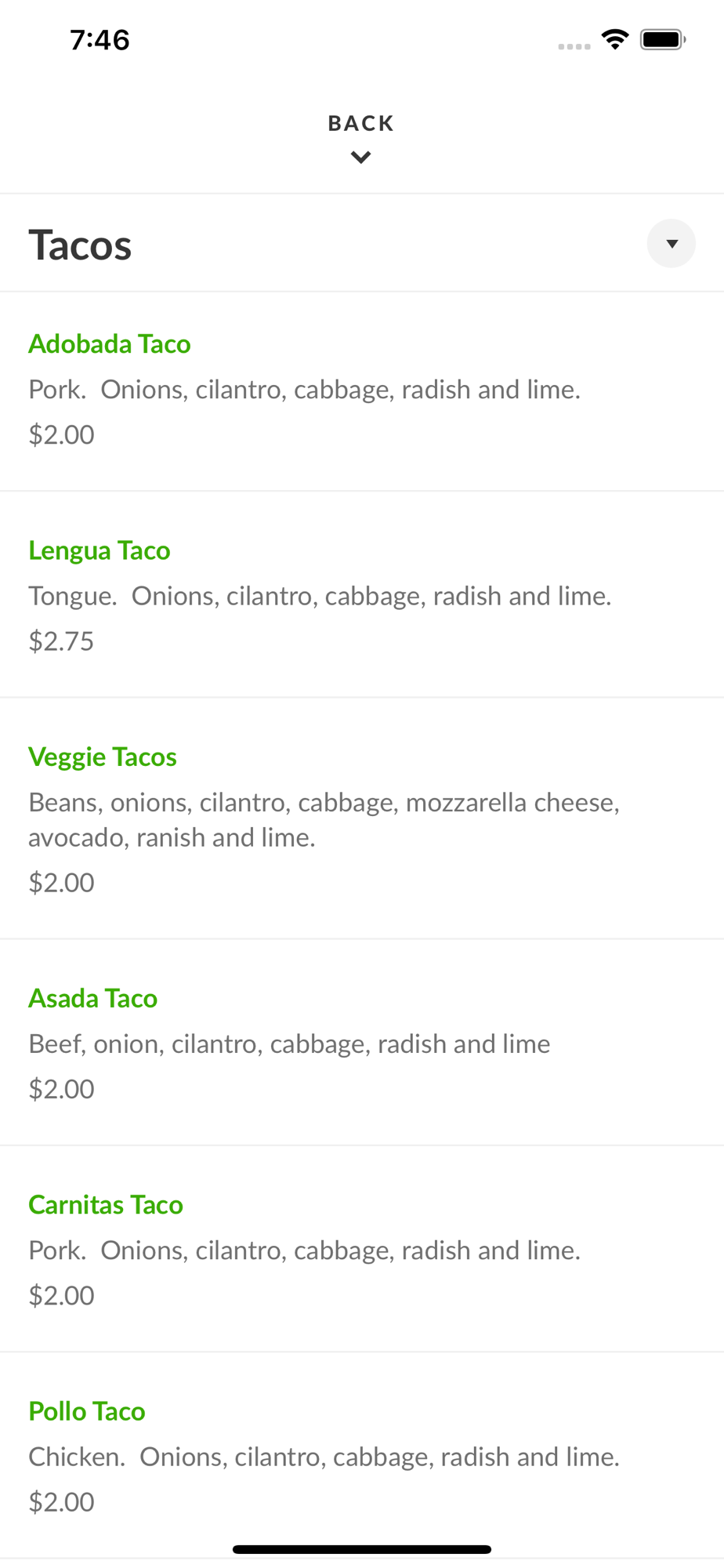Image resolution: width=724 pixels, height=1568 pixels.
Task: Select the Lengua Taco item
Action: pos(100,550)
